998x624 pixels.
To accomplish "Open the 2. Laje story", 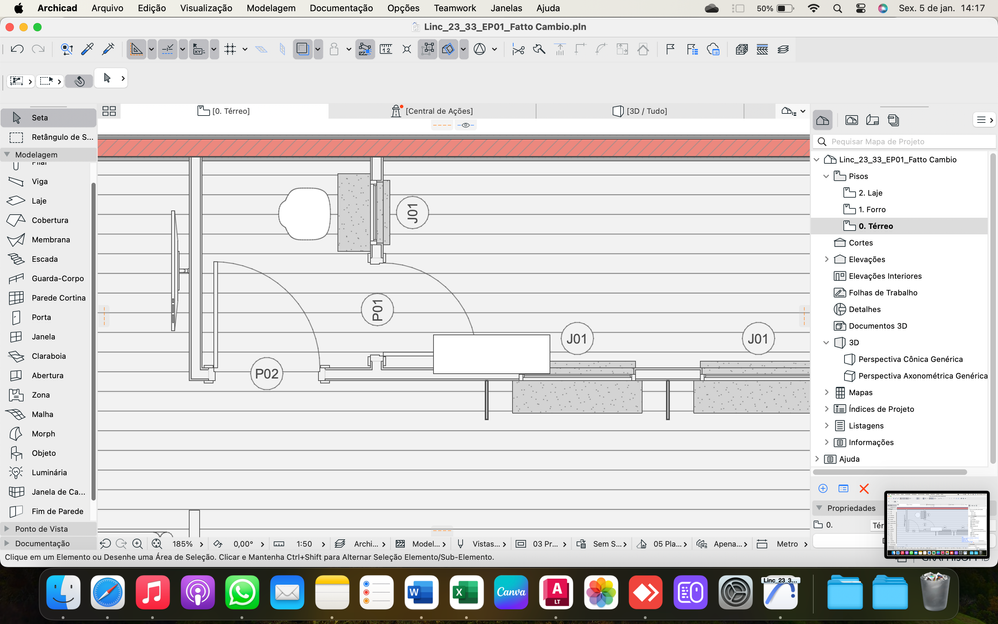I will click(x=870, y=193).
